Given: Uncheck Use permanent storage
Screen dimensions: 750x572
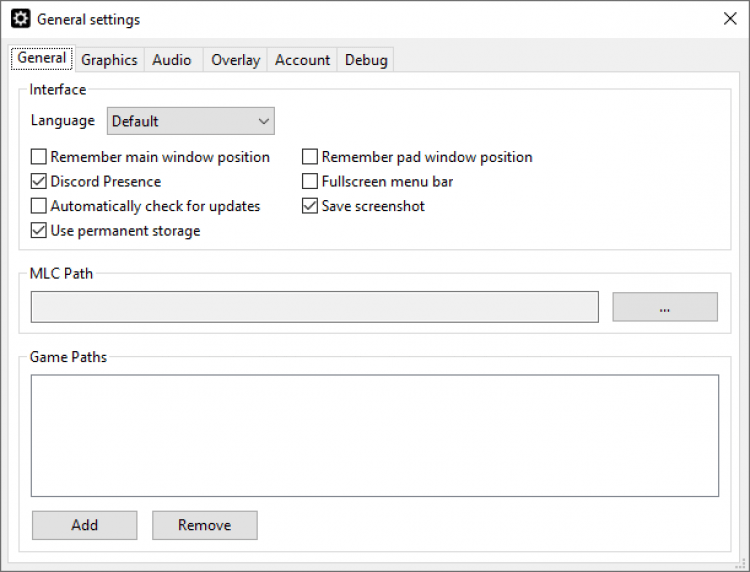Looking at the screenshot, I should [39, 231].
